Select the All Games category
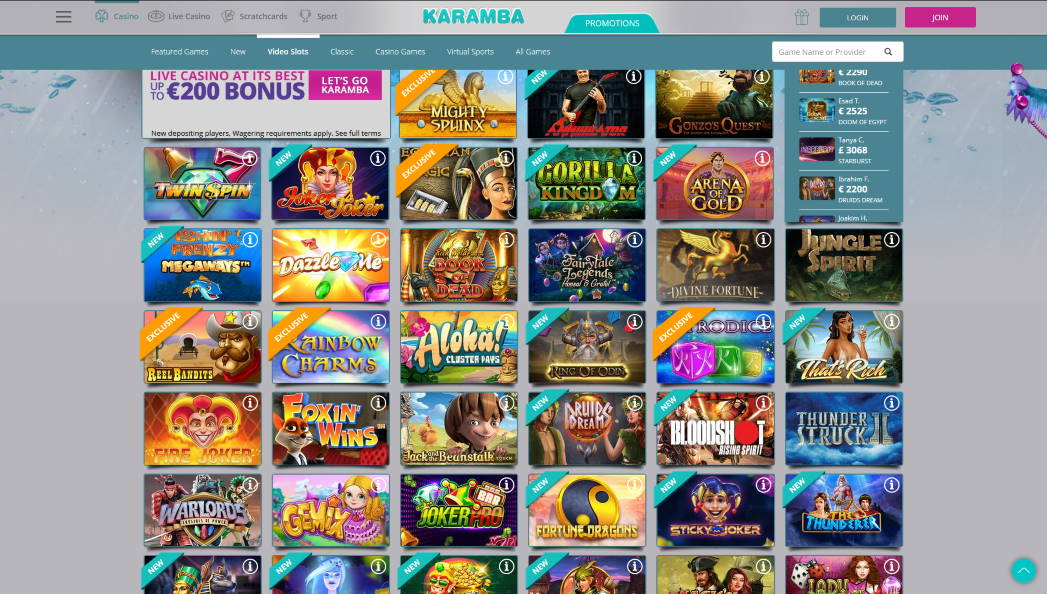 (x=533, y=51)
